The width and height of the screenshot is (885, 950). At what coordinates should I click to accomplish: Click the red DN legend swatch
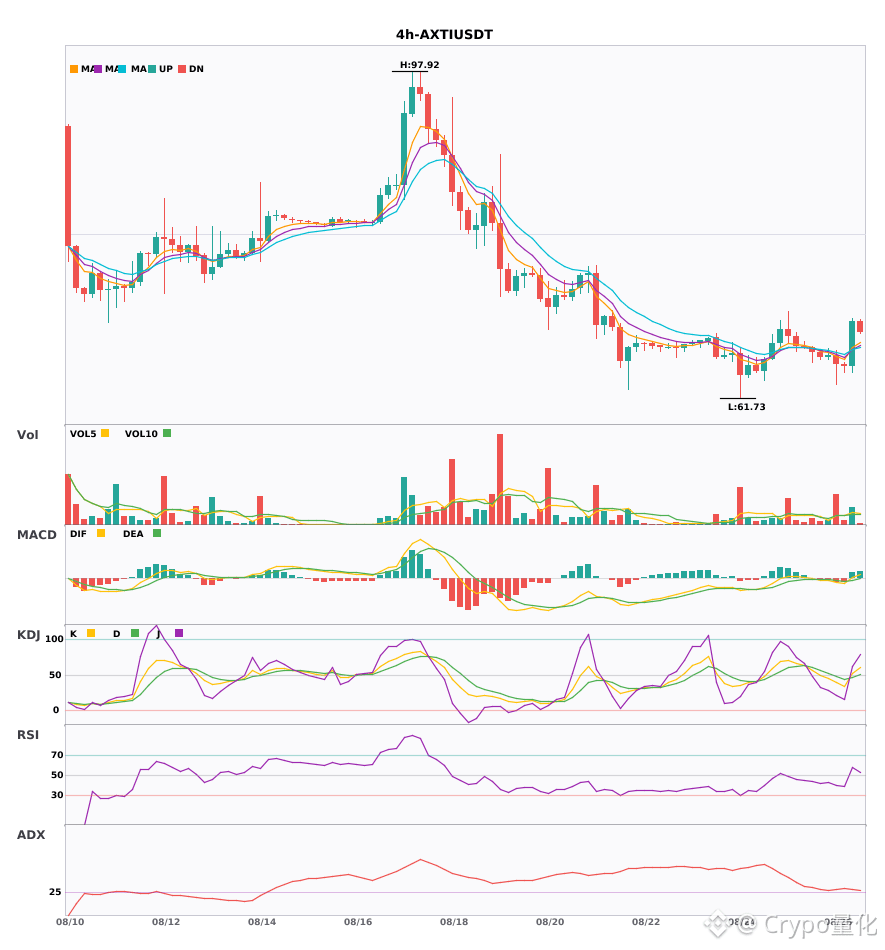click(182, 69)
